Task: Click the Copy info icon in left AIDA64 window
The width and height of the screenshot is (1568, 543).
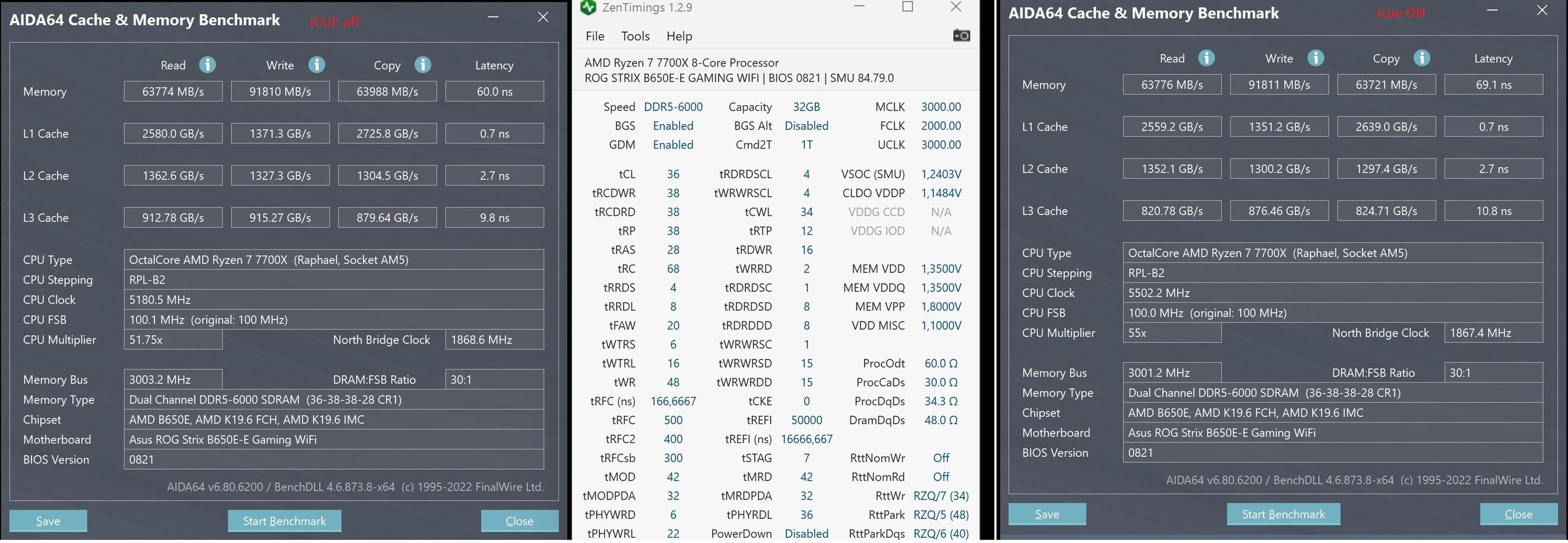Action: click(x=423, y=65)
